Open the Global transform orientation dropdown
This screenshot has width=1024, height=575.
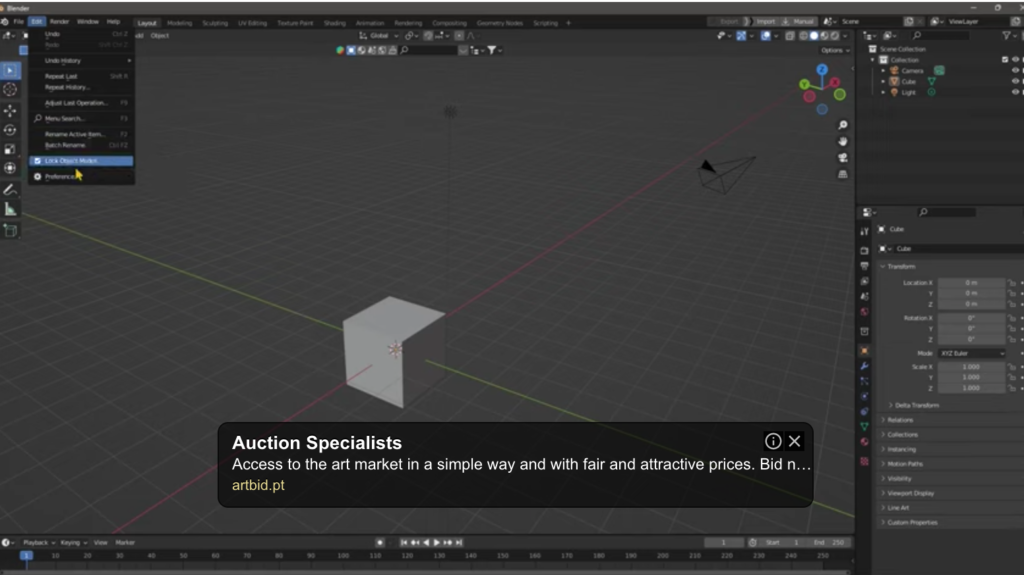click(x=379, y=36)
